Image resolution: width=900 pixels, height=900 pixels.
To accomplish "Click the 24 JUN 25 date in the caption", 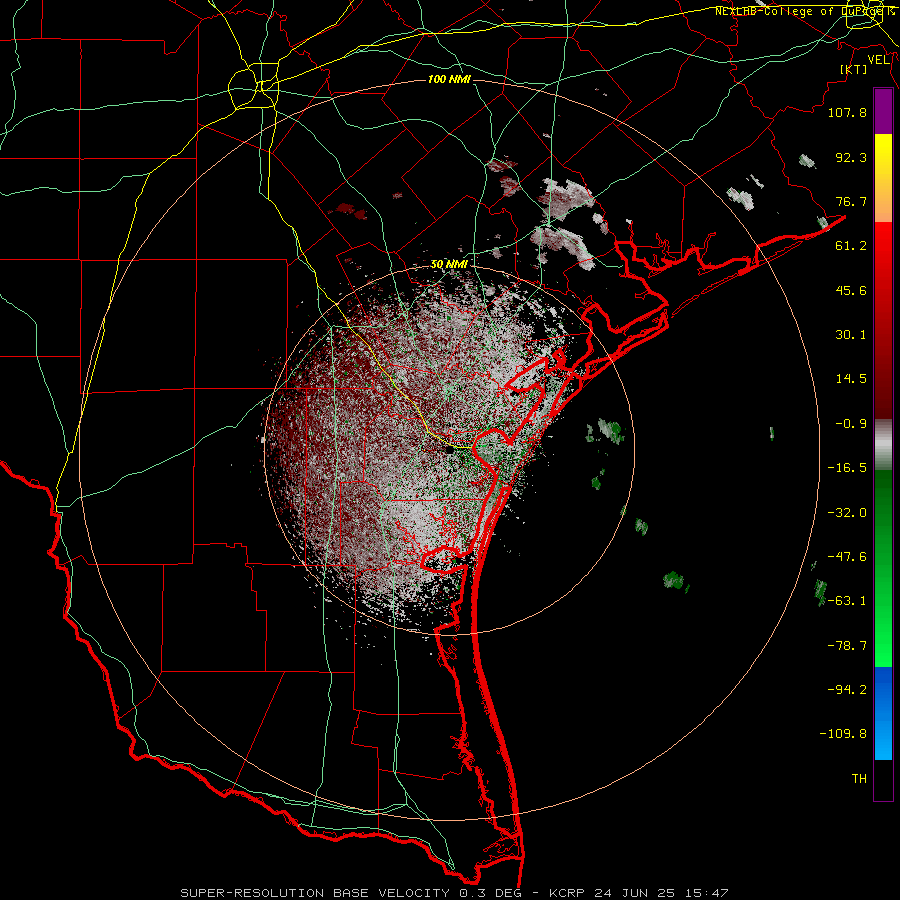I will [634, 893].
